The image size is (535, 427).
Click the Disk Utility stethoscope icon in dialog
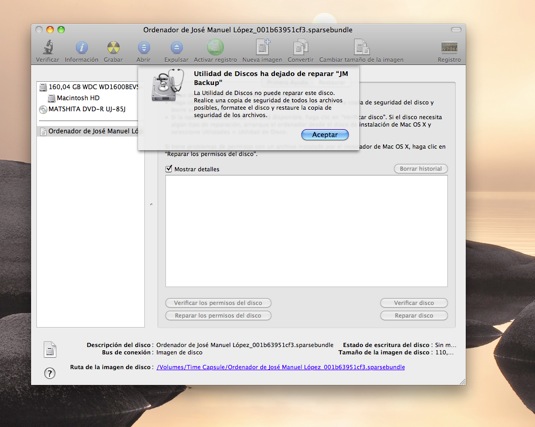(x=168, y=85)
